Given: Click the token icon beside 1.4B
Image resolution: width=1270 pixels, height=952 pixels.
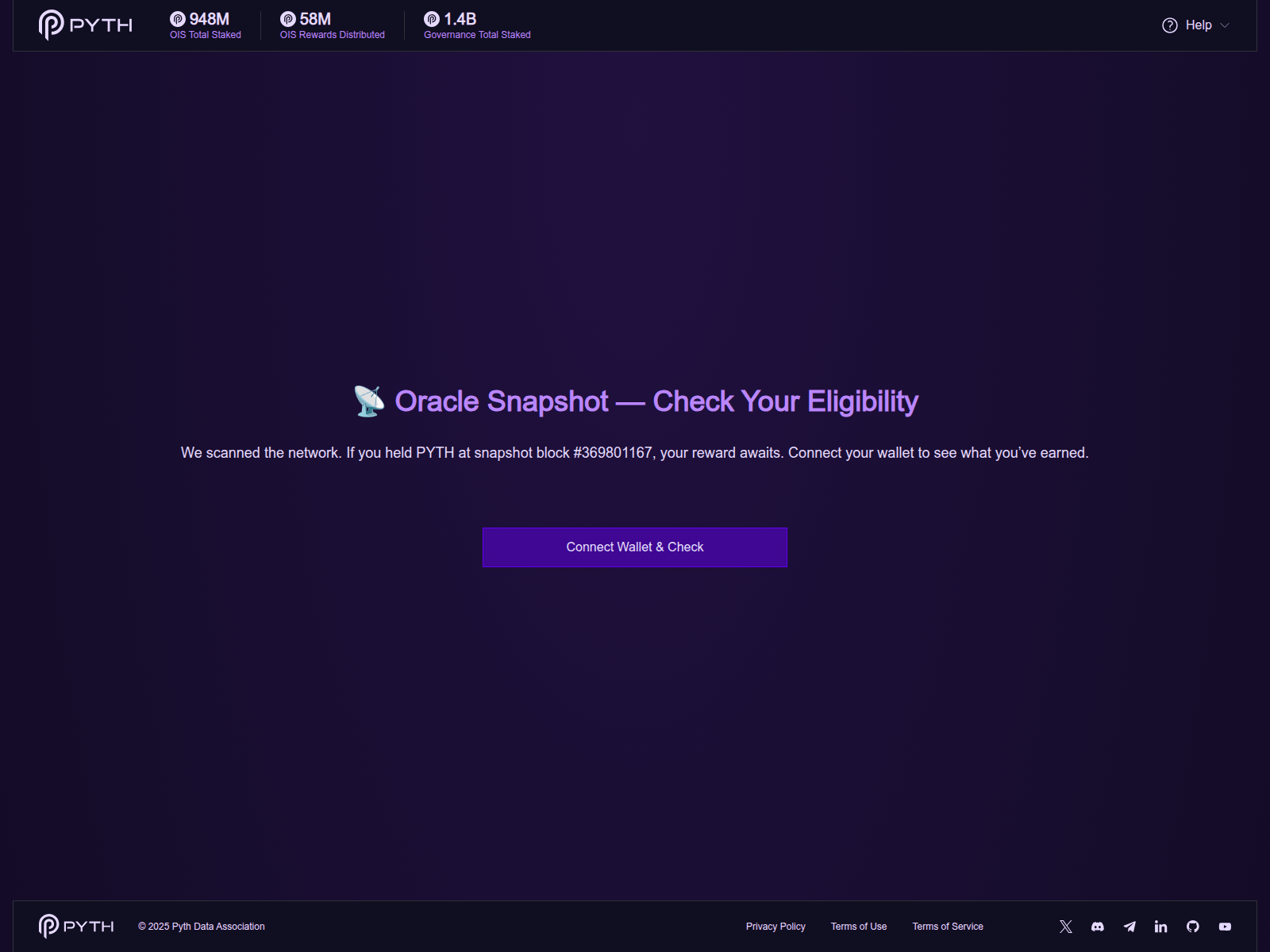Looking at the screenshot, I should [x=432, y=19].
